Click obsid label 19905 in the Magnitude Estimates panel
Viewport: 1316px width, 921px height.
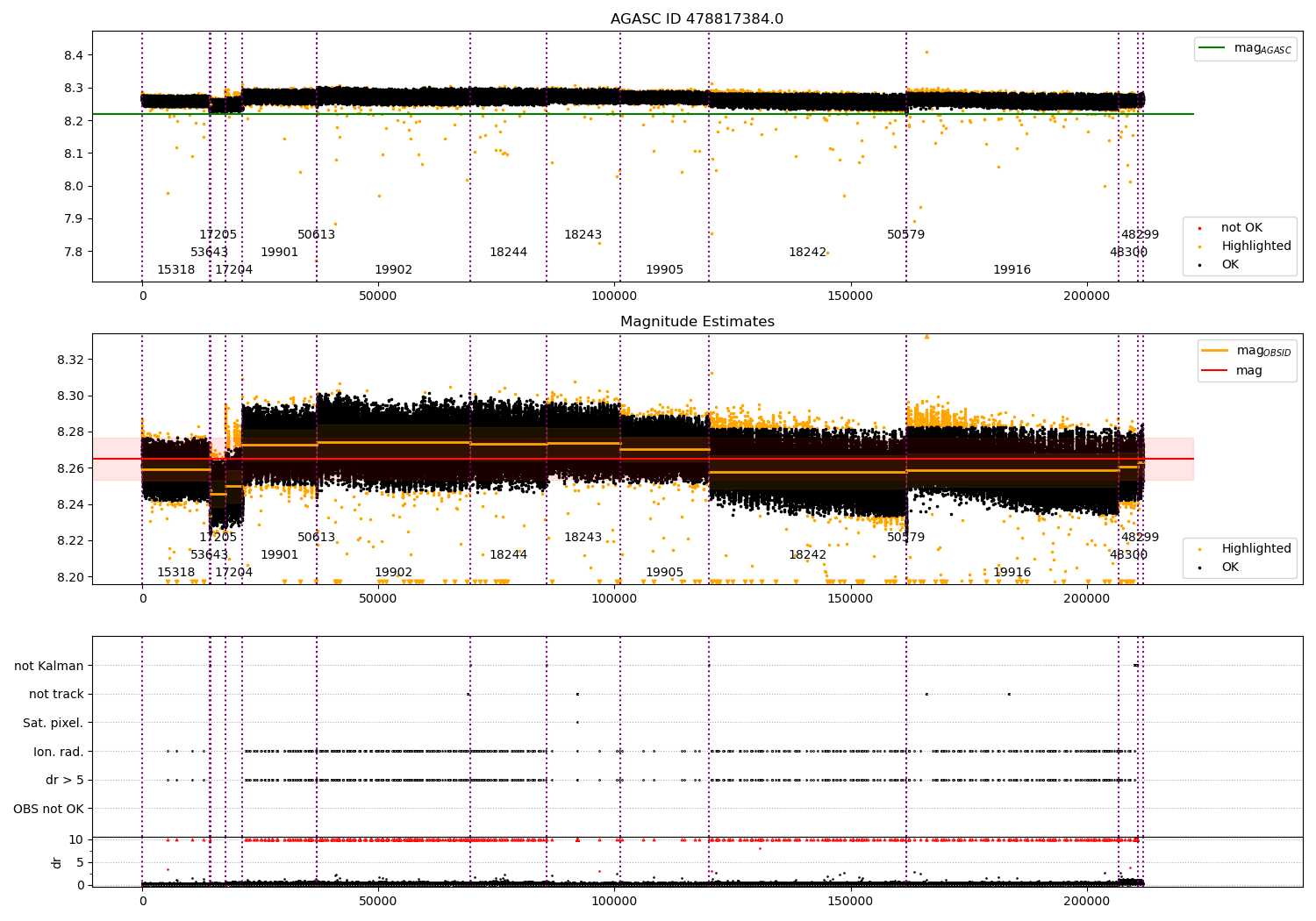pos(665,573)
